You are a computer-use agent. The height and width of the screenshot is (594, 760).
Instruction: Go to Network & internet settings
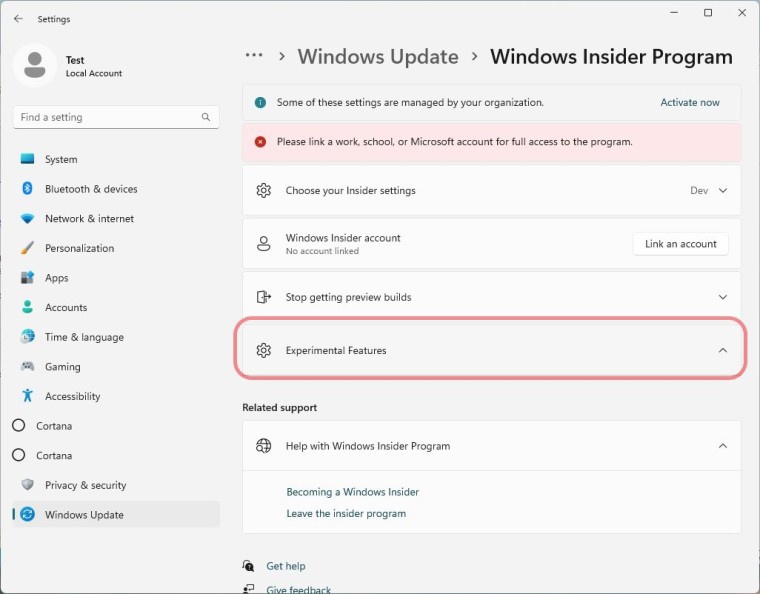(x=89, y=219)
